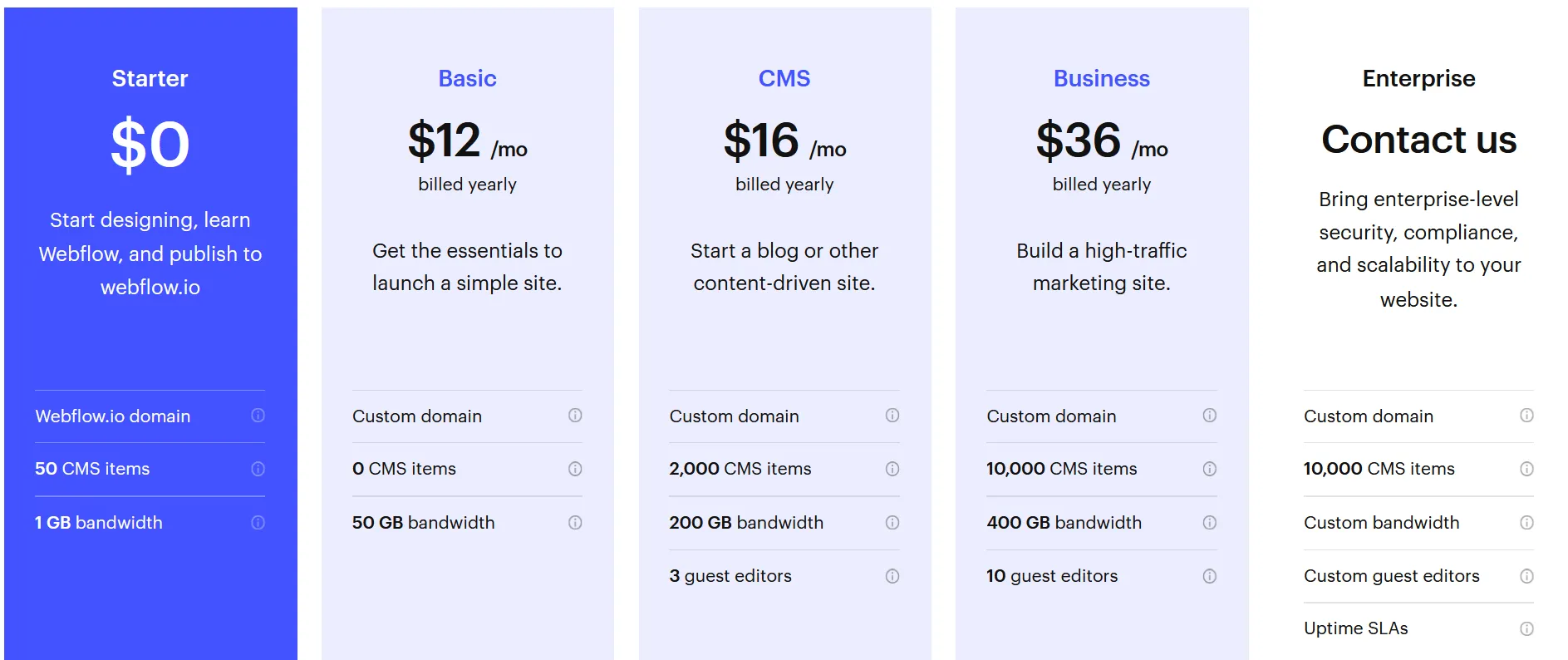The width and height of the screenshot is (1568, 660).
Task: Click the 200 GB bandwidth text
Action: coord(746,523)
